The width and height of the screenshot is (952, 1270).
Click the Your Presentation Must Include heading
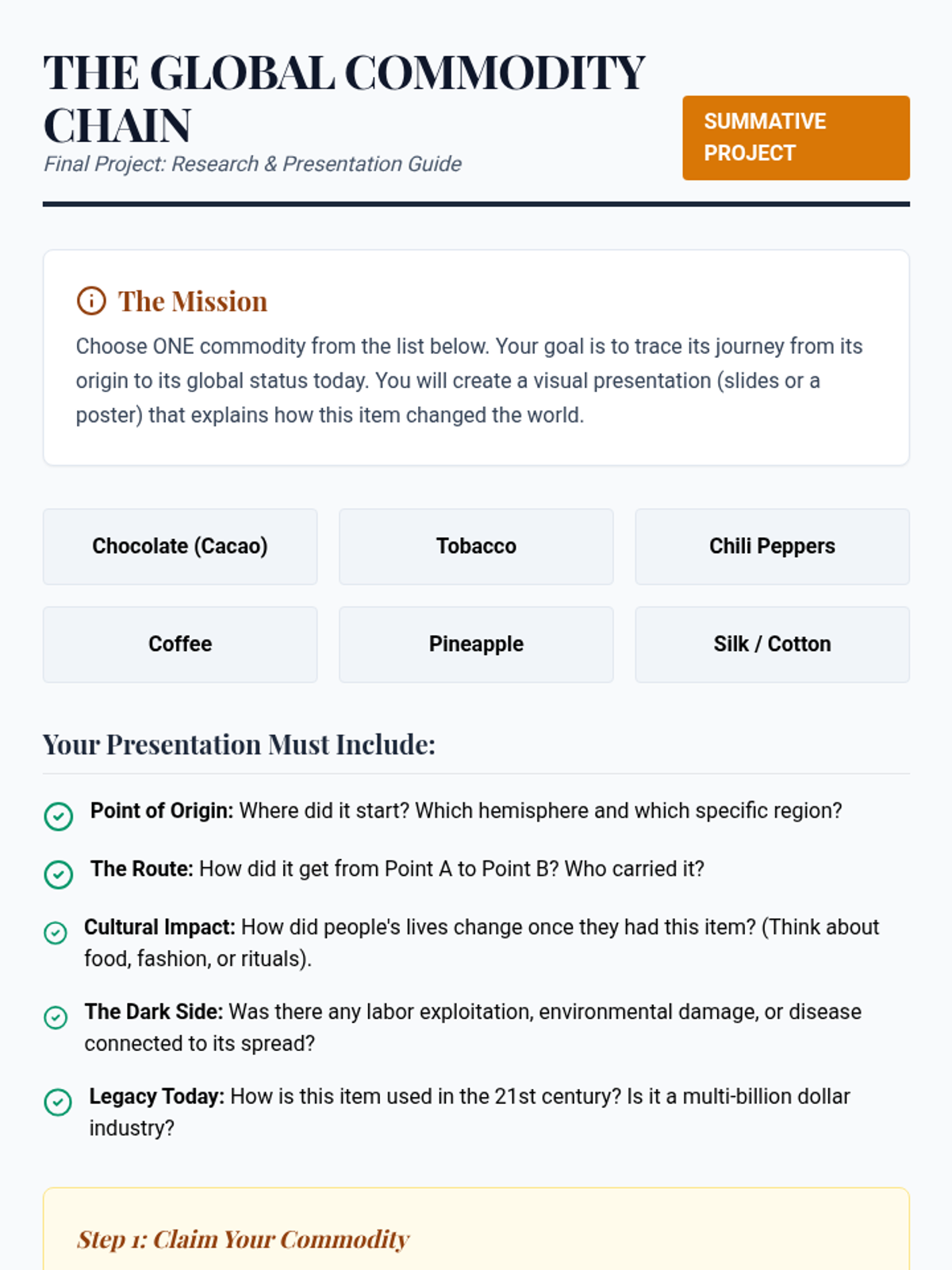pyautogui.click(x=239, y=745)
